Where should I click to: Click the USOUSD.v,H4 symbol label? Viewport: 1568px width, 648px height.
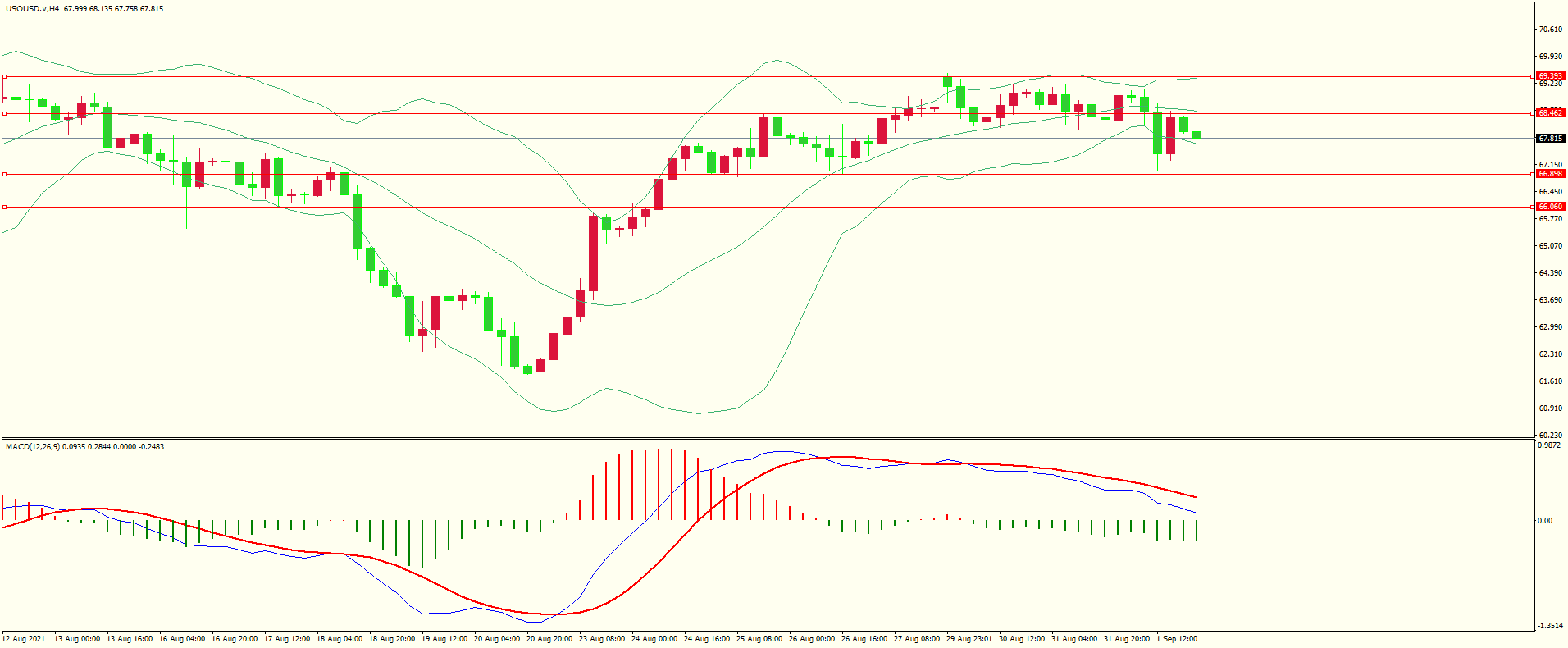[x=33, y=9]
